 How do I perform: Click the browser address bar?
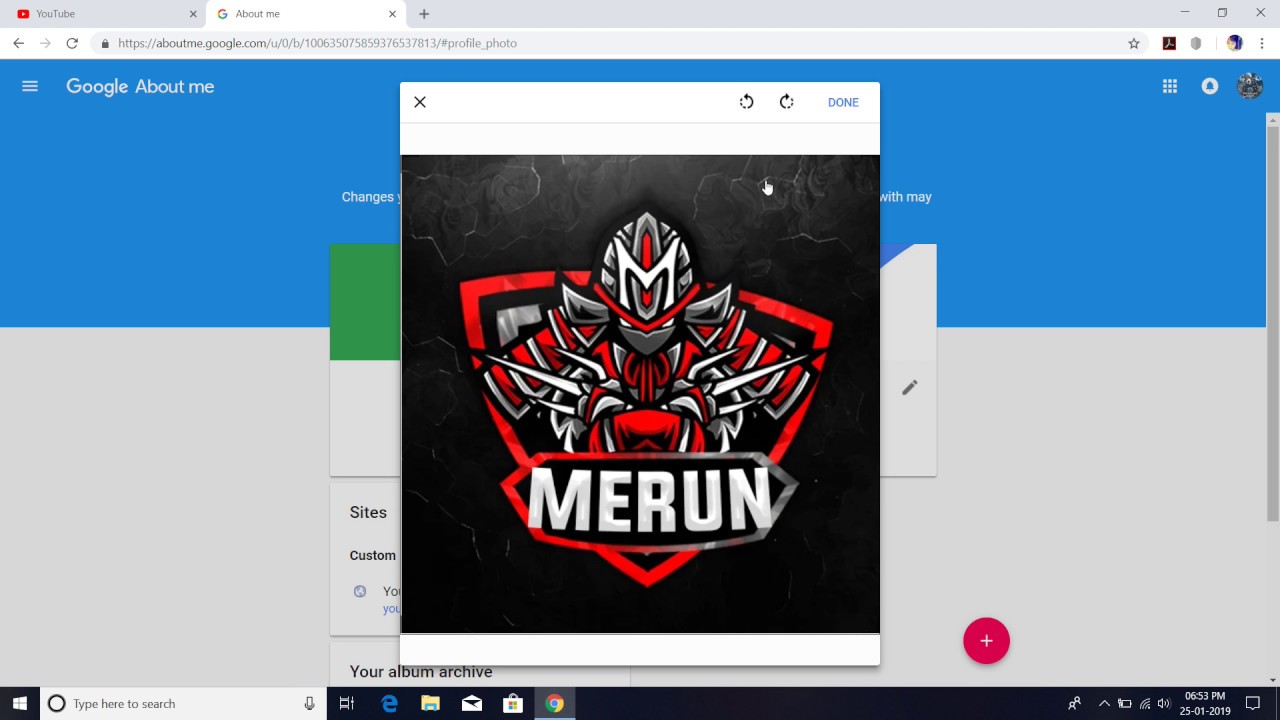tap(400, 43)
